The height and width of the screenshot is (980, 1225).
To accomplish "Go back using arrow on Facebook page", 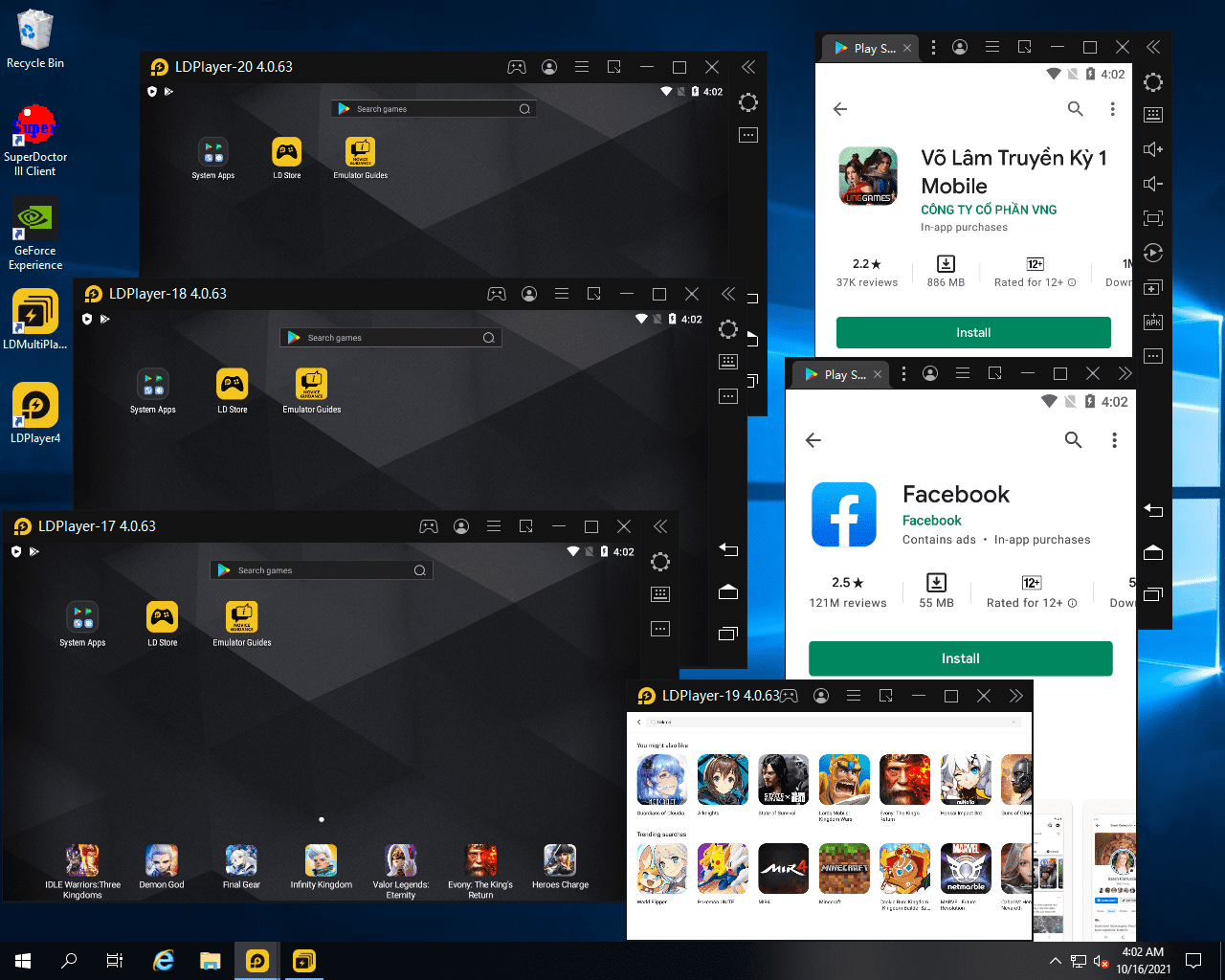I will pyautogui.click(x=813, y=440).
